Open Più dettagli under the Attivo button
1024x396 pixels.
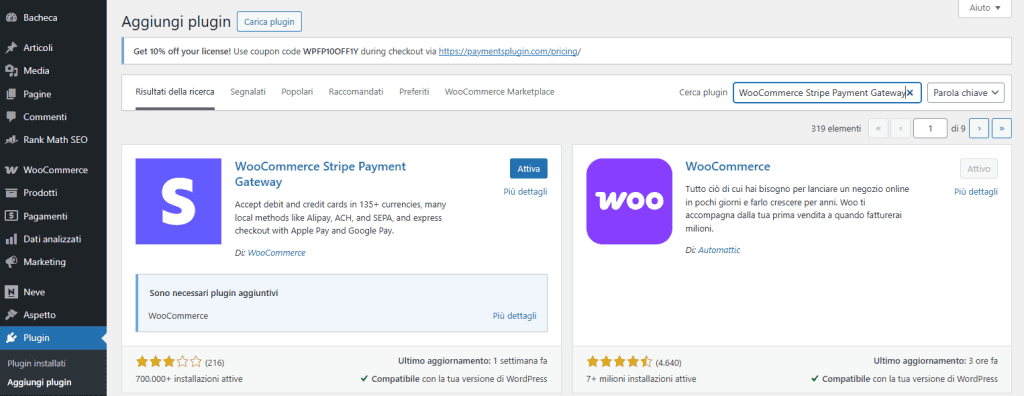click(976, 191)
